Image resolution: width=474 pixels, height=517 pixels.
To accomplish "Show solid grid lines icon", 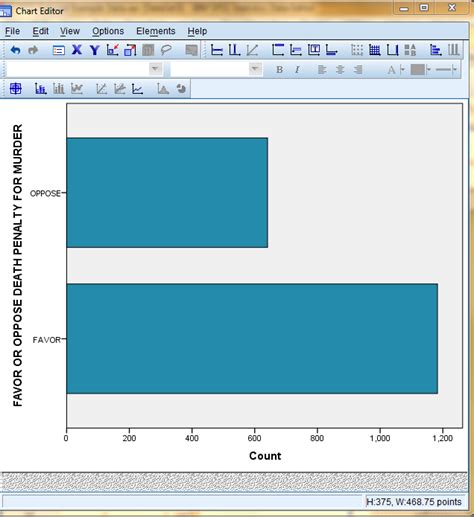I will tap(375, 50).
